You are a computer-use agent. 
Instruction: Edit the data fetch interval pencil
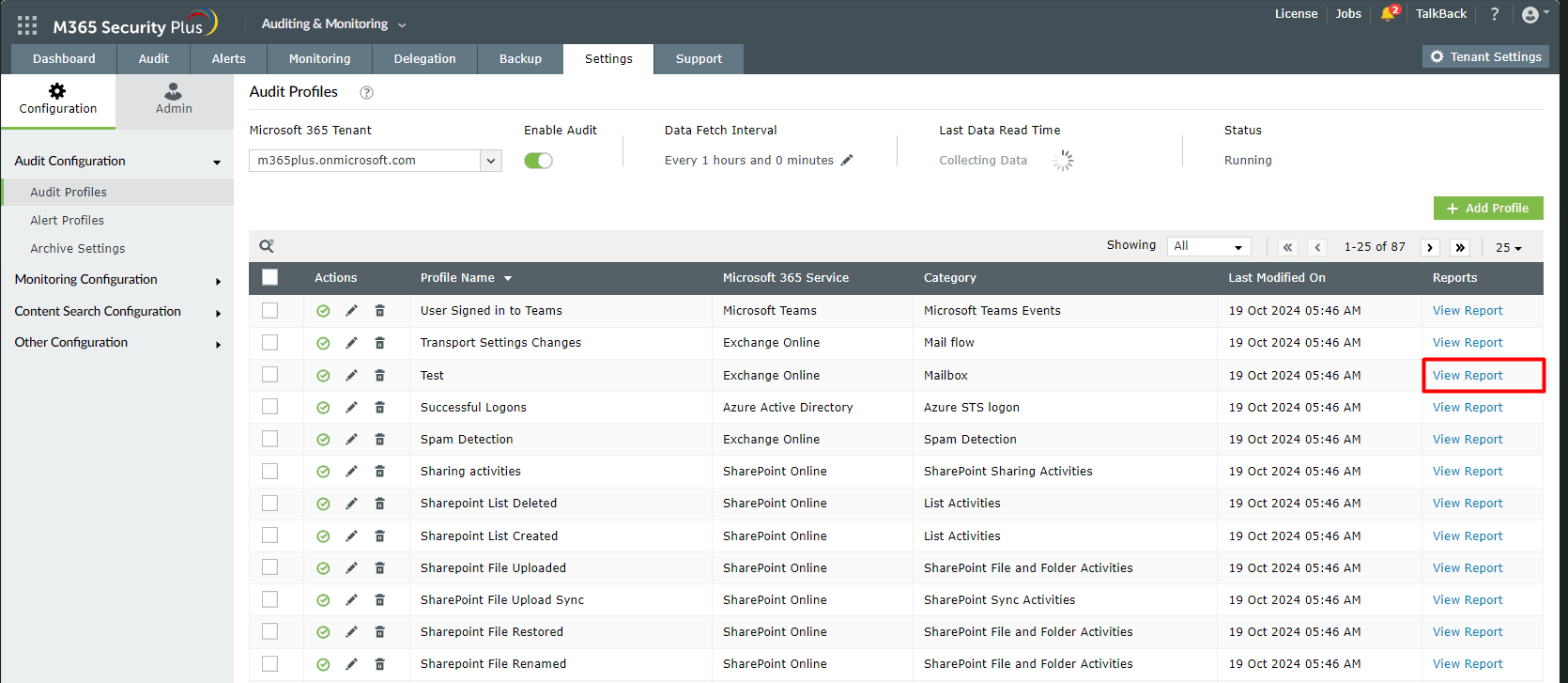click(x=847, y=160)
